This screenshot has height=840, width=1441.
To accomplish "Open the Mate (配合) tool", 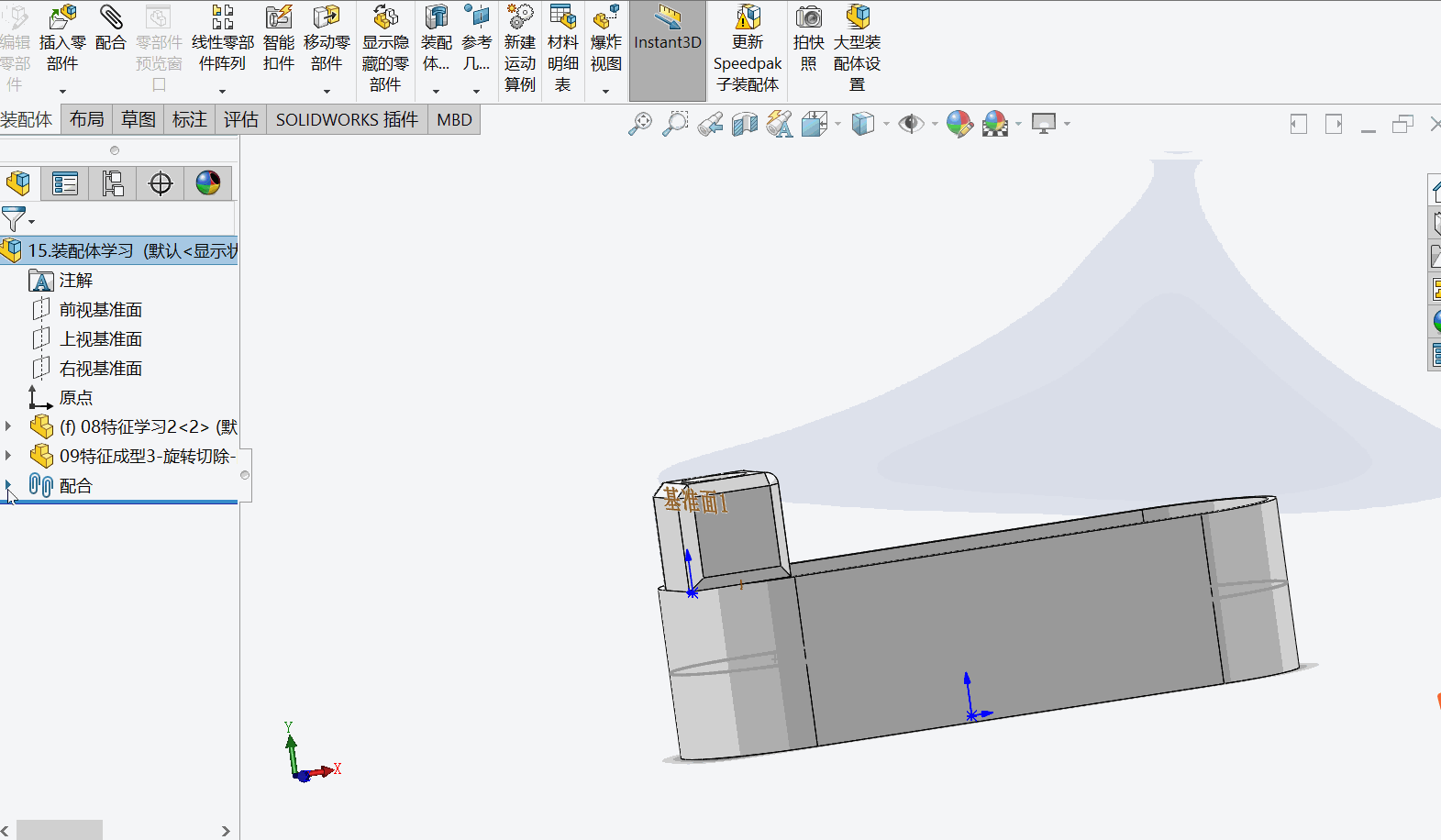I will 110,28.
